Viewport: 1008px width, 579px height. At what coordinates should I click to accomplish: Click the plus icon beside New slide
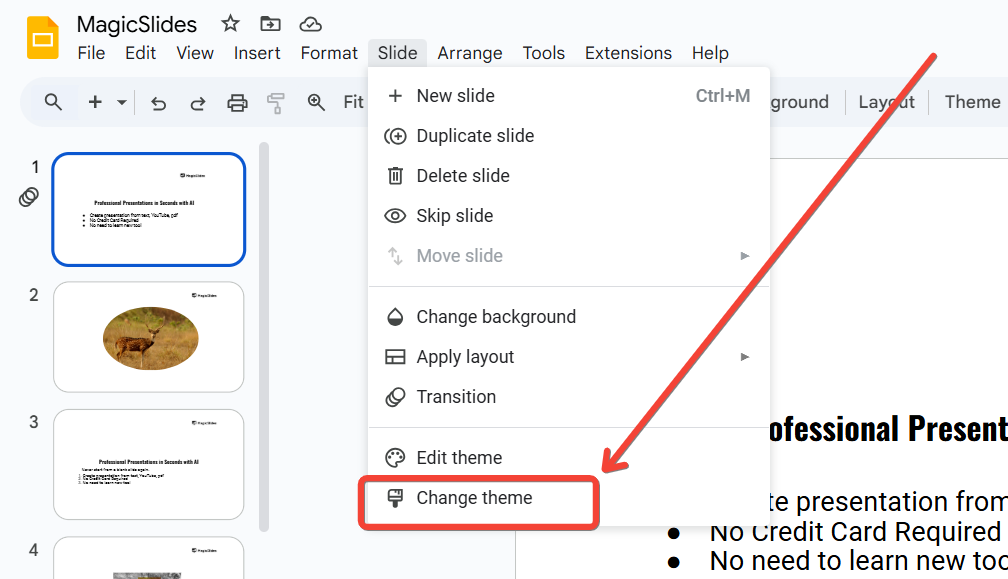(x=395, y=96)
